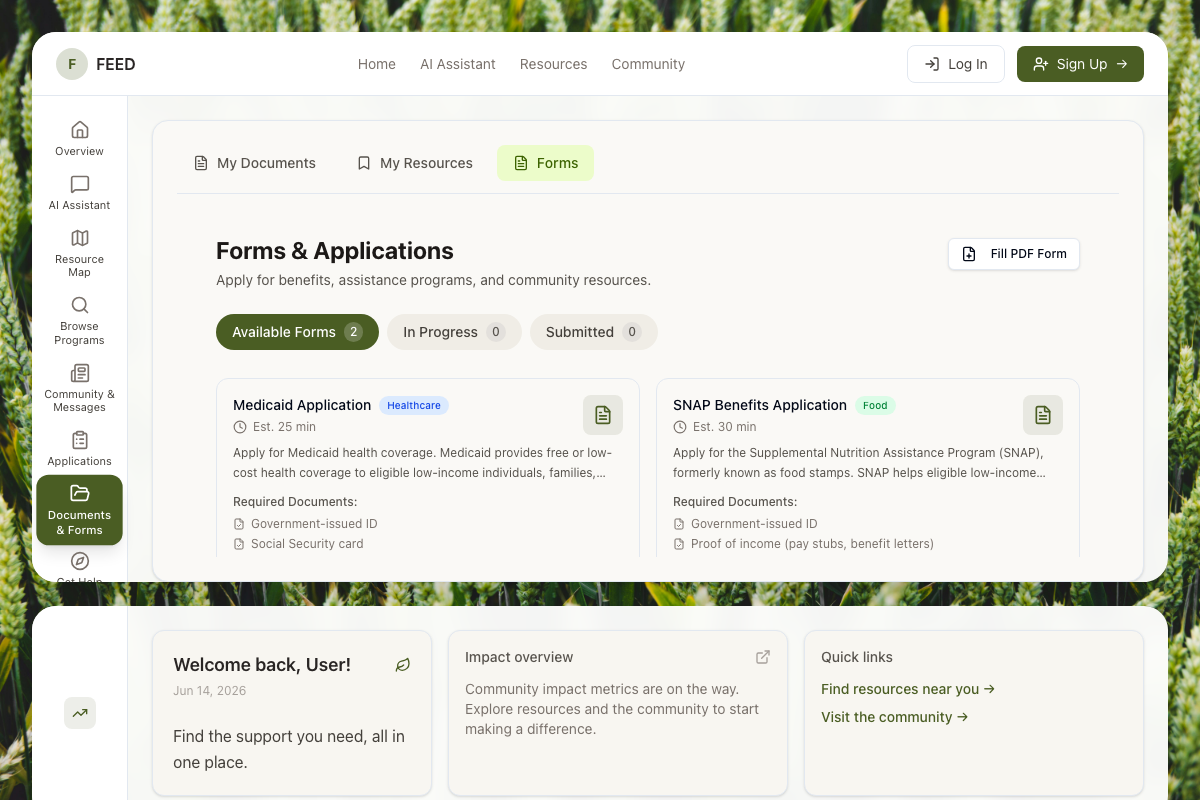Open the SNAP Benefits Application title
The width and height of the screenshot is (1200, 800).
(x=760, y=405)
